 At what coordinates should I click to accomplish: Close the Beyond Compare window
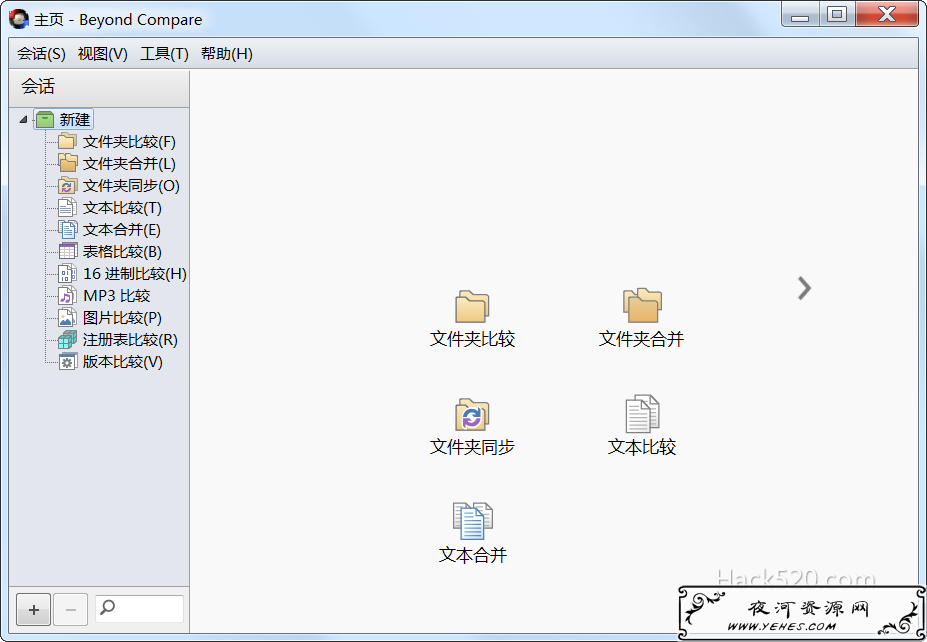click(x=887, y=14)
